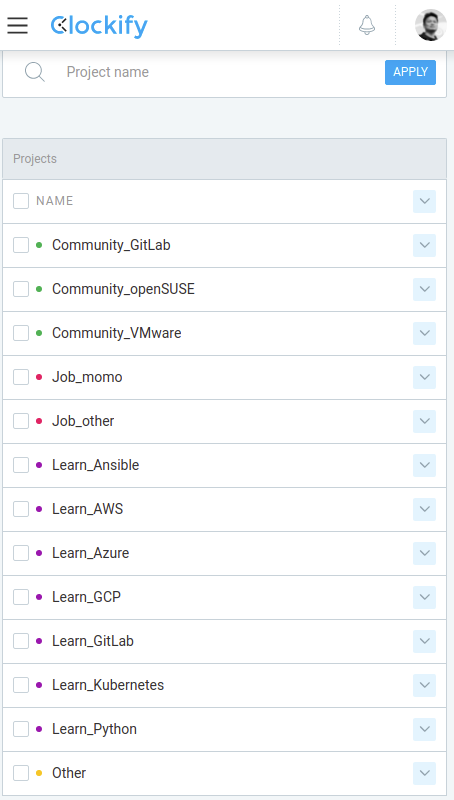Screen dimensions: 454x800
Task: Open the Job_other project
Action: 83,421
